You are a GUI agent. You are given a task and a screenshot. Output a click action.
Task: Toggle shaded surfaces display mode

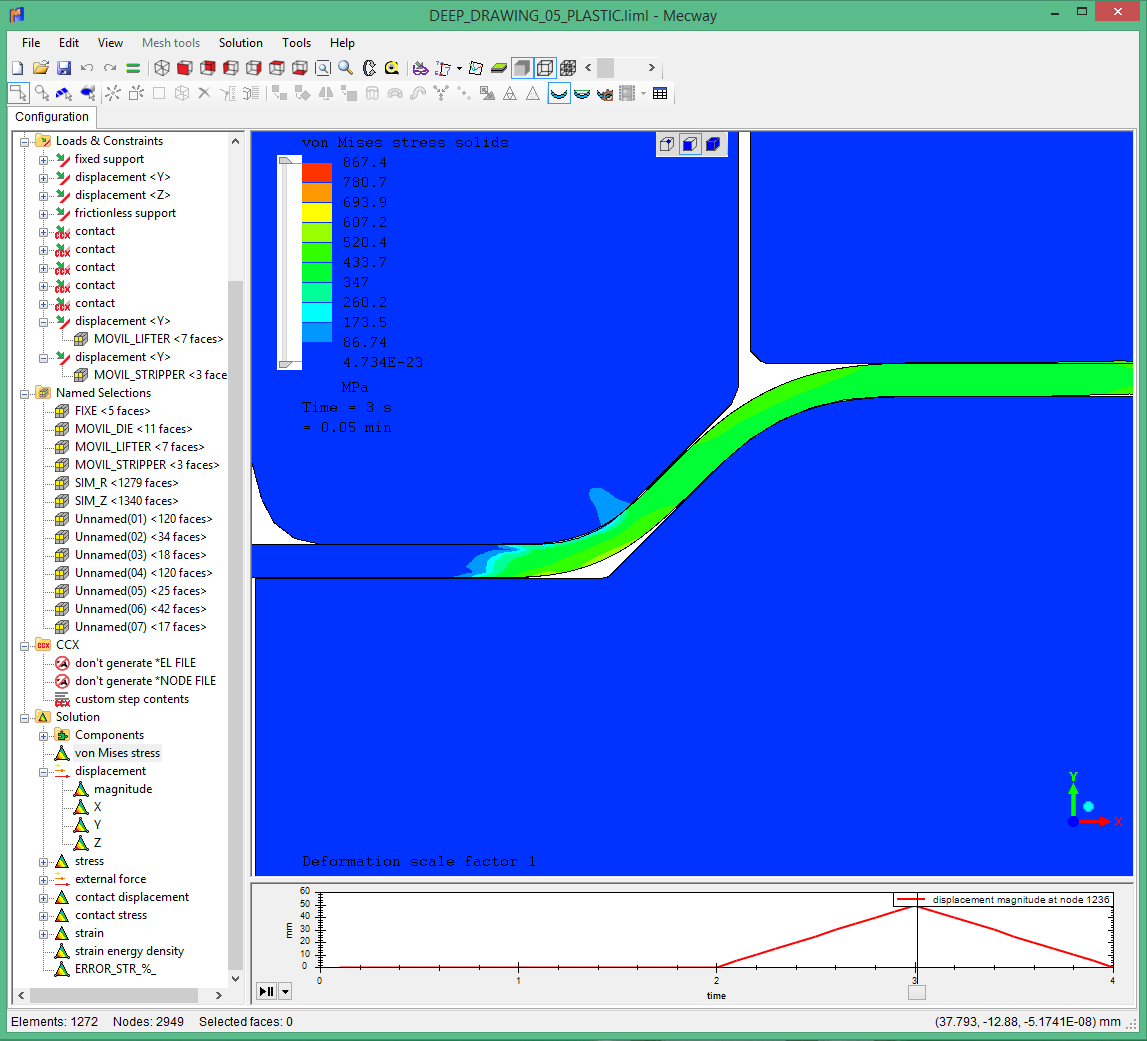[522, 68]
